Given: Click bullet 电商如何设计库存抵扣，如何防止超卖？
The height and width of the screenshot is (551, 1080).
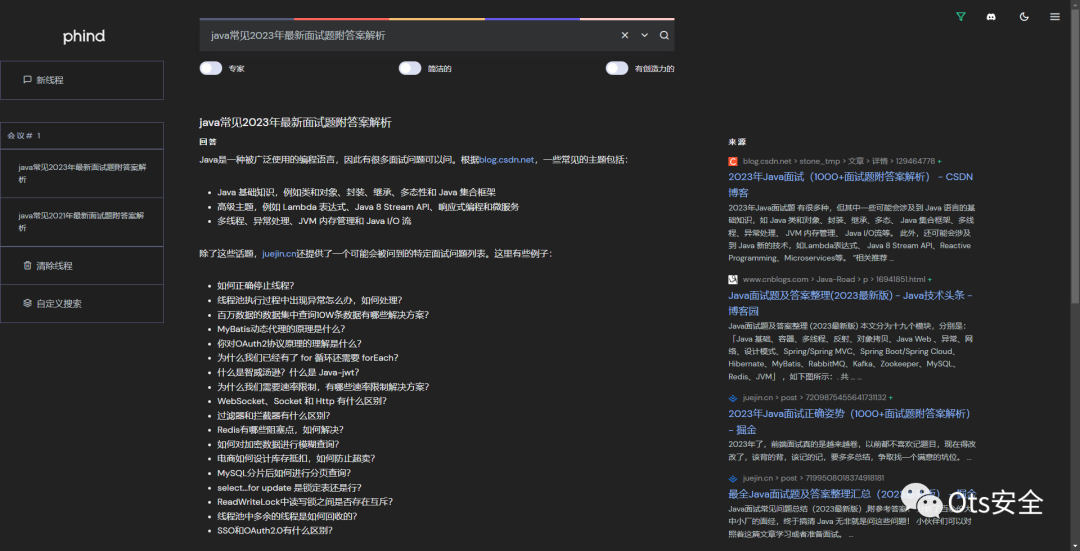Looking at the screenshot, I should click(x=296, y=459).
